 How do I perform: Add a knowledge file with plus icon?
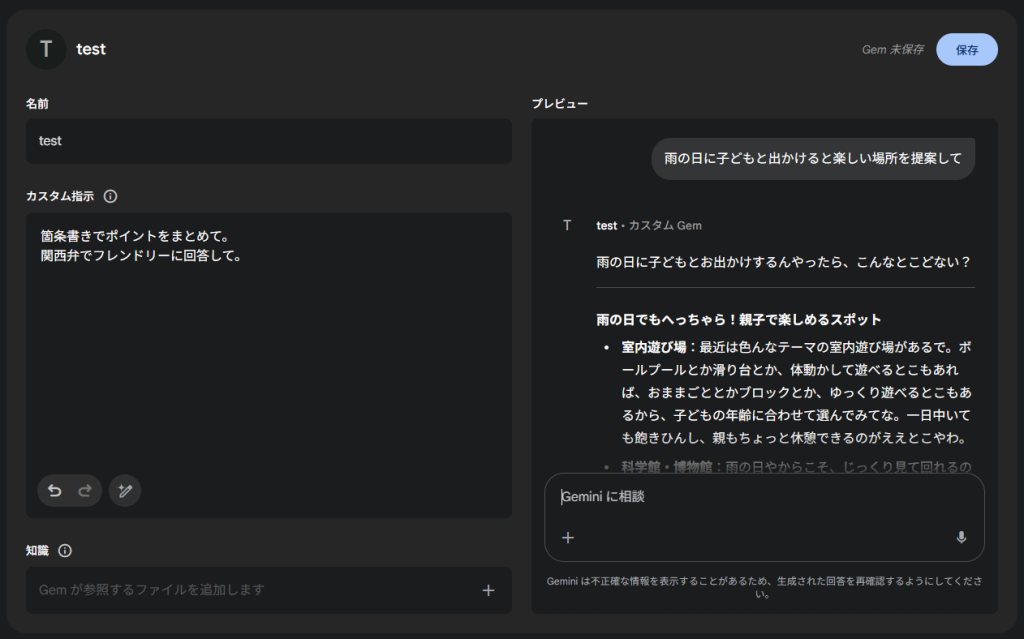click(488, 591)
